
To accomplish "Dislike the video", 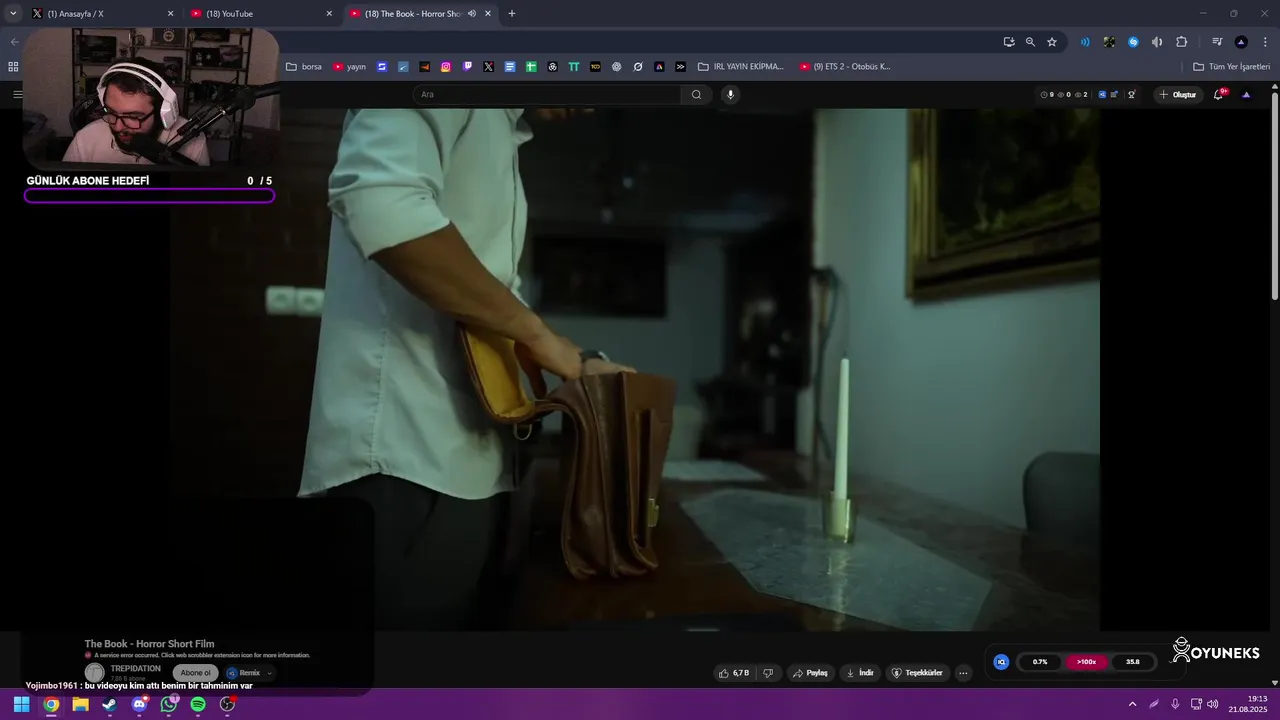I will click(x=768, y=673).
